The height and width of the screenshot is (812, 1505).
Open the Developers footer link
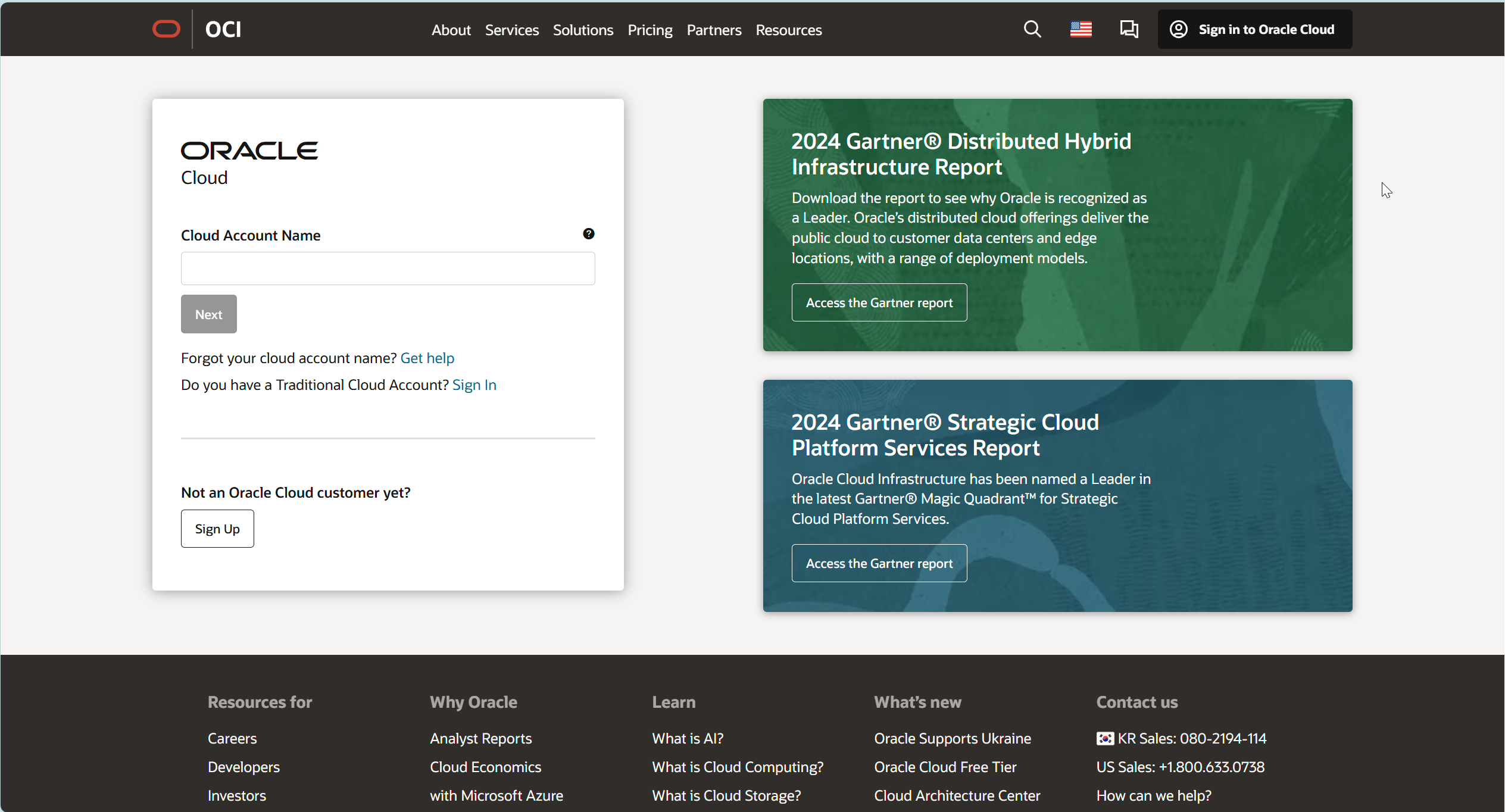point(244,767)
